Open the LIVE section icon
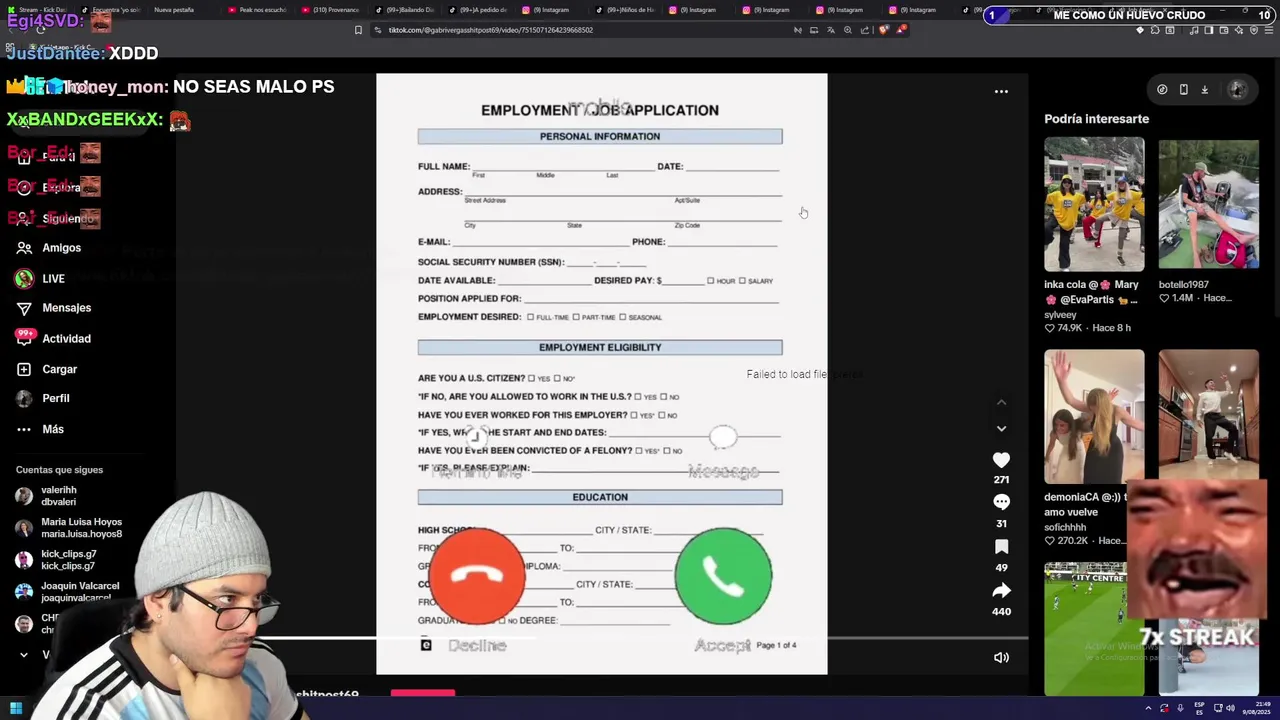 (24, 279)
